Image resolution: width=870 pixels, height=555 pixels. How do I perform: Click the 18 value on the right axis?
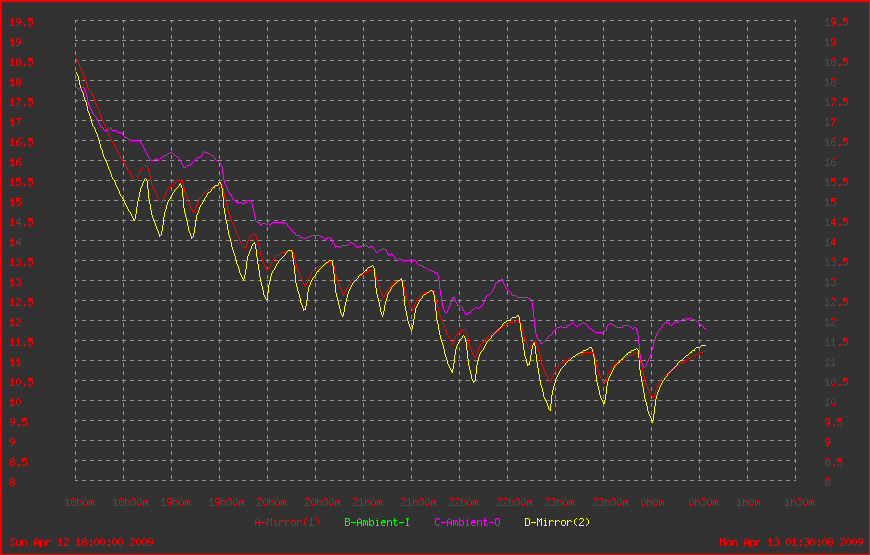(831, 82)
